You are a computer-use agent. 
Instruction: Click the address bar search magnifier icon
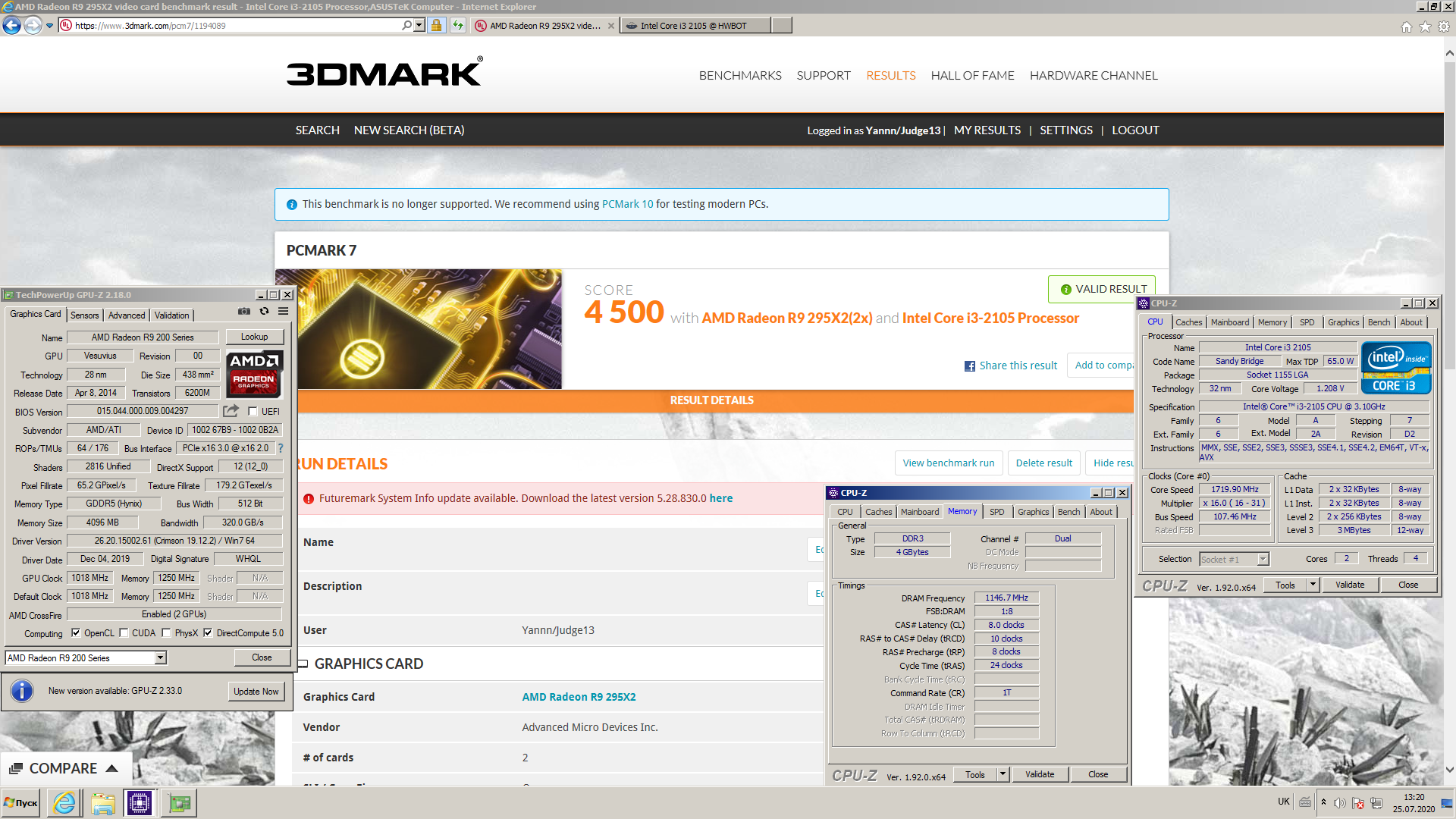point(406,25)
